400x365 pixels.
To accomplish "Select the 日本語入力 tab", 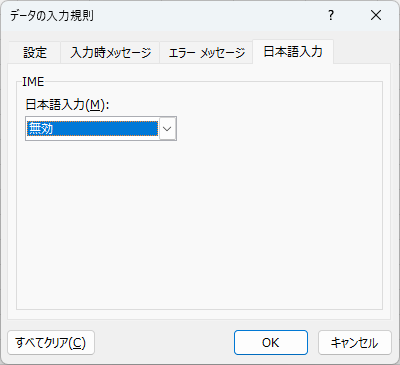I will click(293, 52).
